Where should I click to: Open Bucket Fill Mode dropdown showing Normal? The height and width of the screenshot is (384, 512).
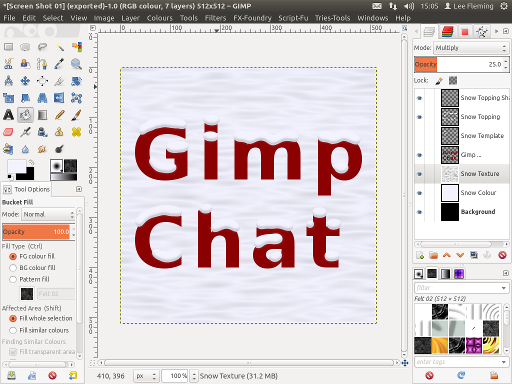pos(48,214)
